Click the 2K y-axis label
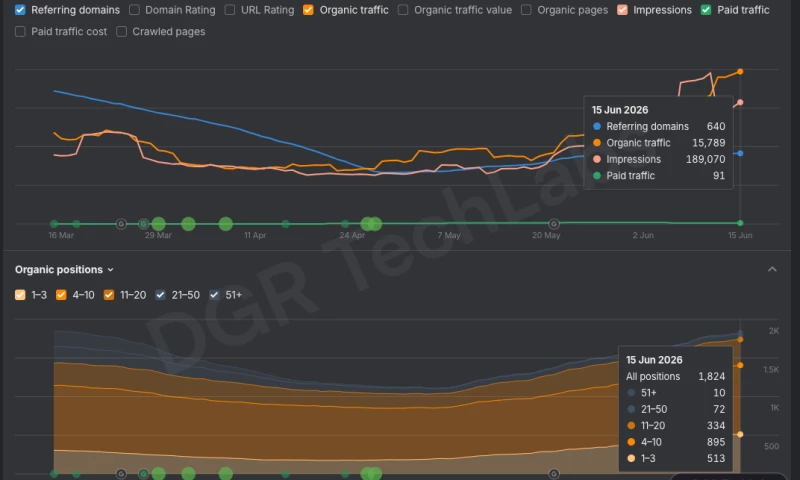The width and height of the screenshot is (800, 480). 773,331
